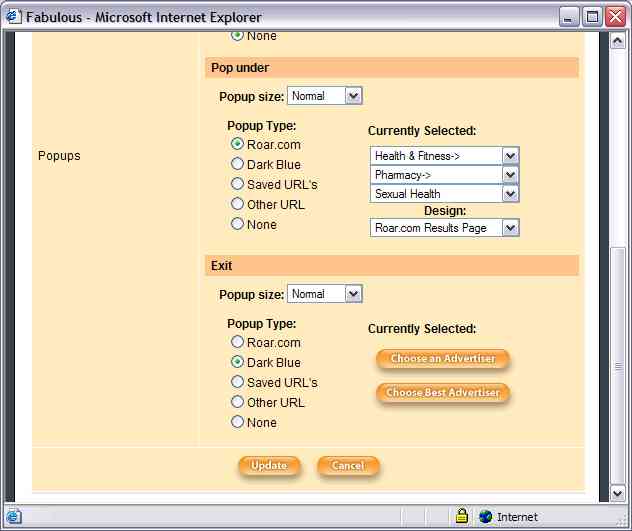Screen dimensions: 632x531
Task: Minimize the Fabulous browser window
Action: pyautogui.click(x=569, y=17)
